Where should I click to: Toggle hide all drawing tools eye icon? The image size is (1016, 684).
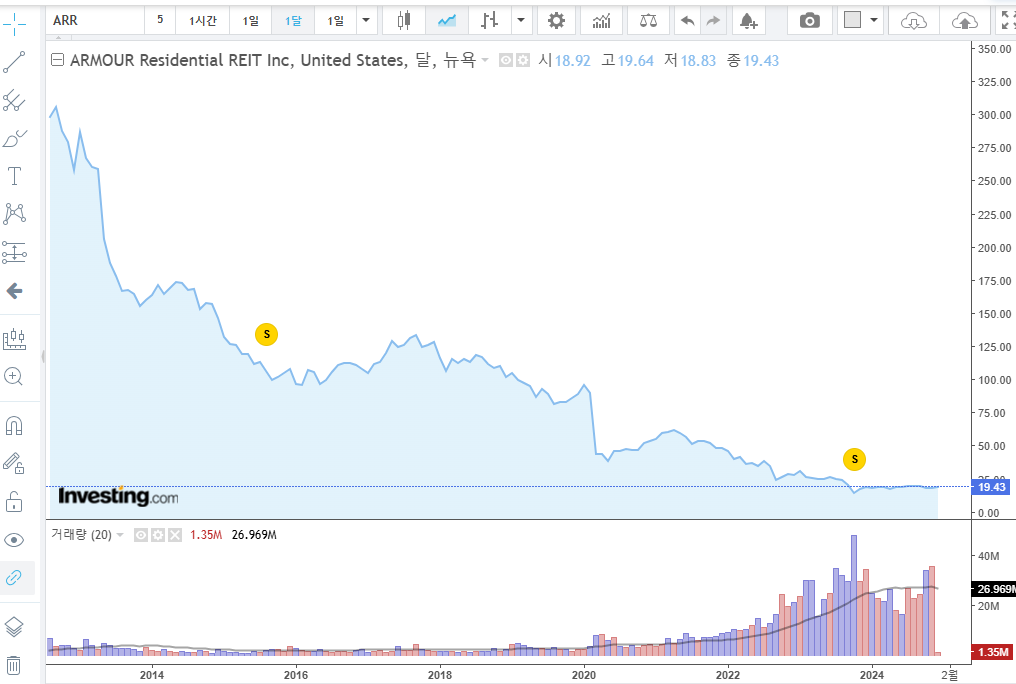pos(14,540)
